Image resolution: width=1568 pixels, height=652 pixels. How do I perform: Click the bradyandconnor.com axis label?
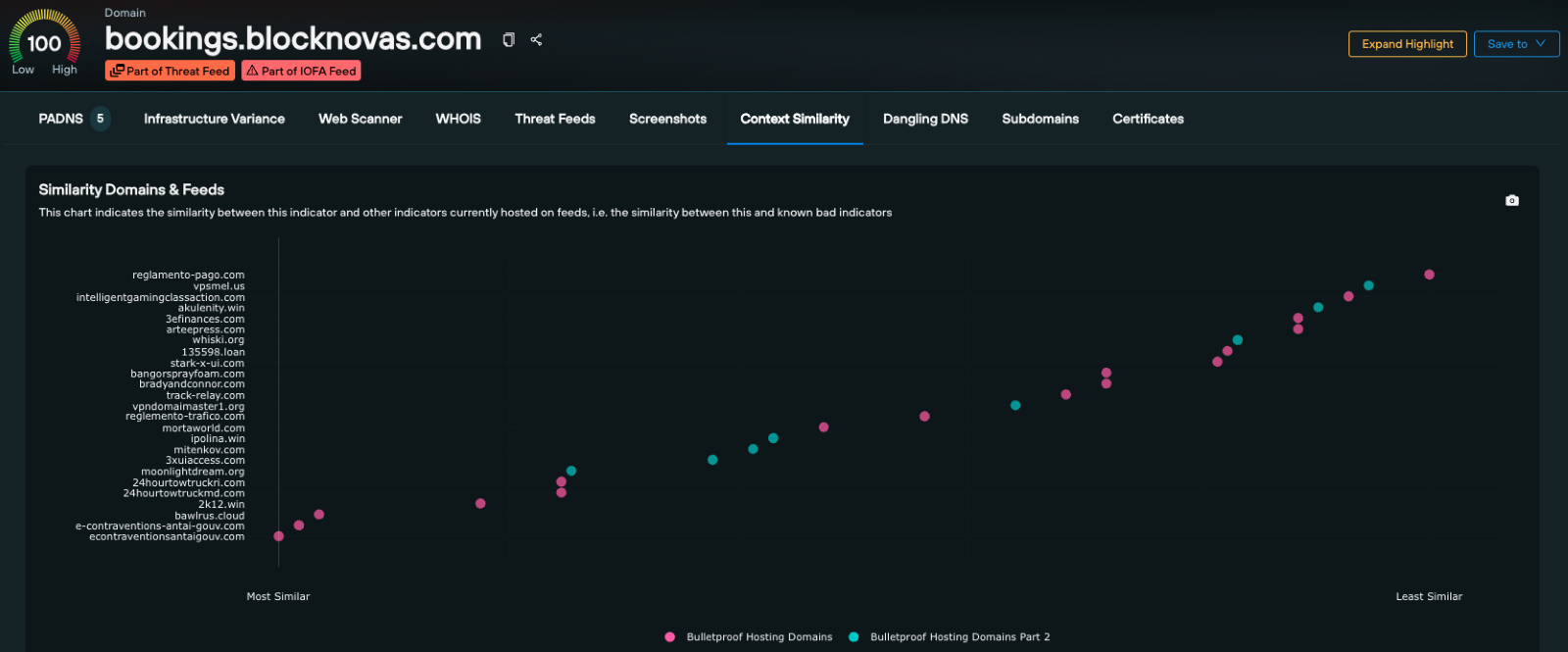tap(192, 384)
